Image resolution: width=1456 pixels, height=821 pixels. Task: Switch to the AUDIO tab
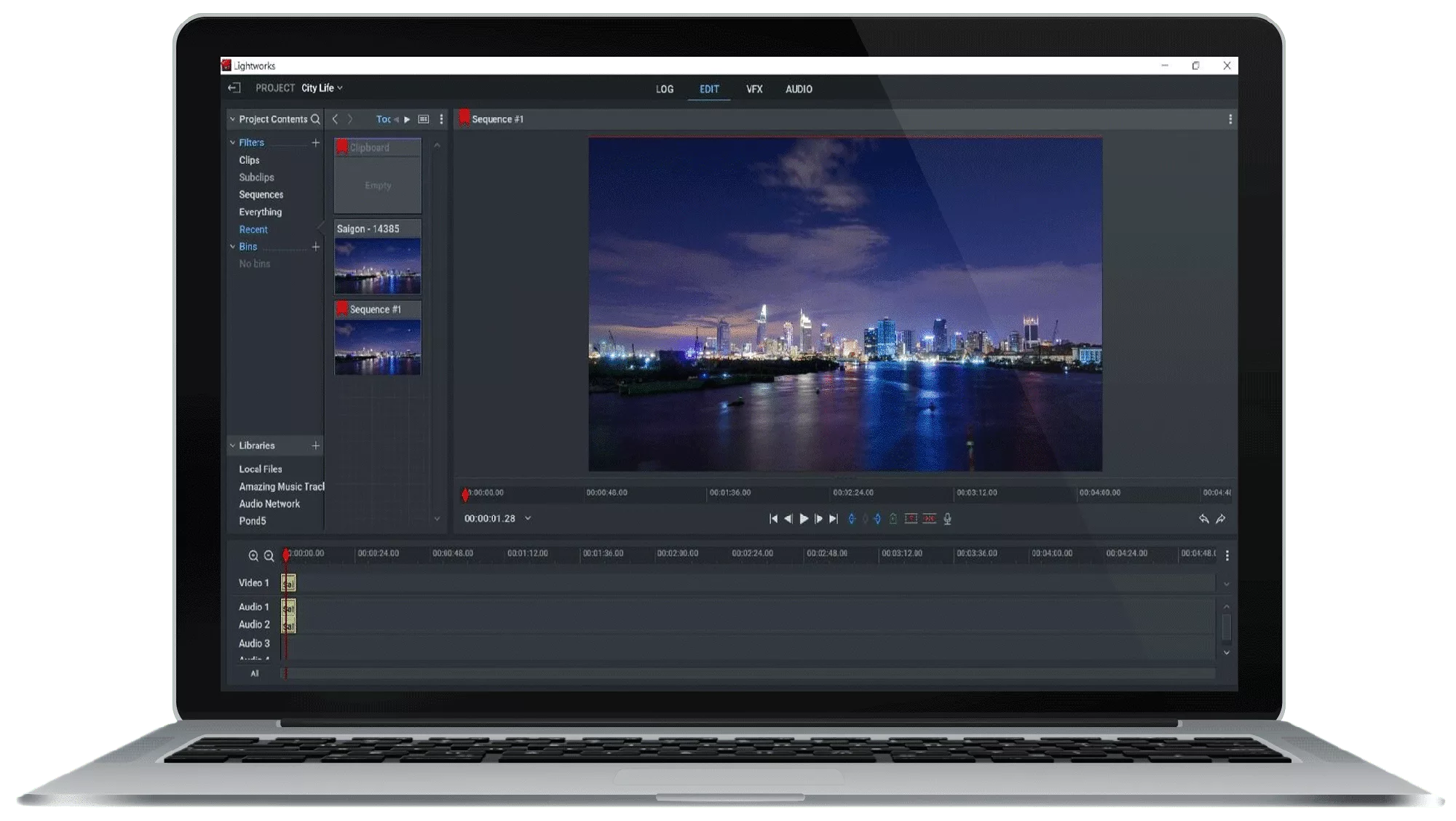(797, 90)
